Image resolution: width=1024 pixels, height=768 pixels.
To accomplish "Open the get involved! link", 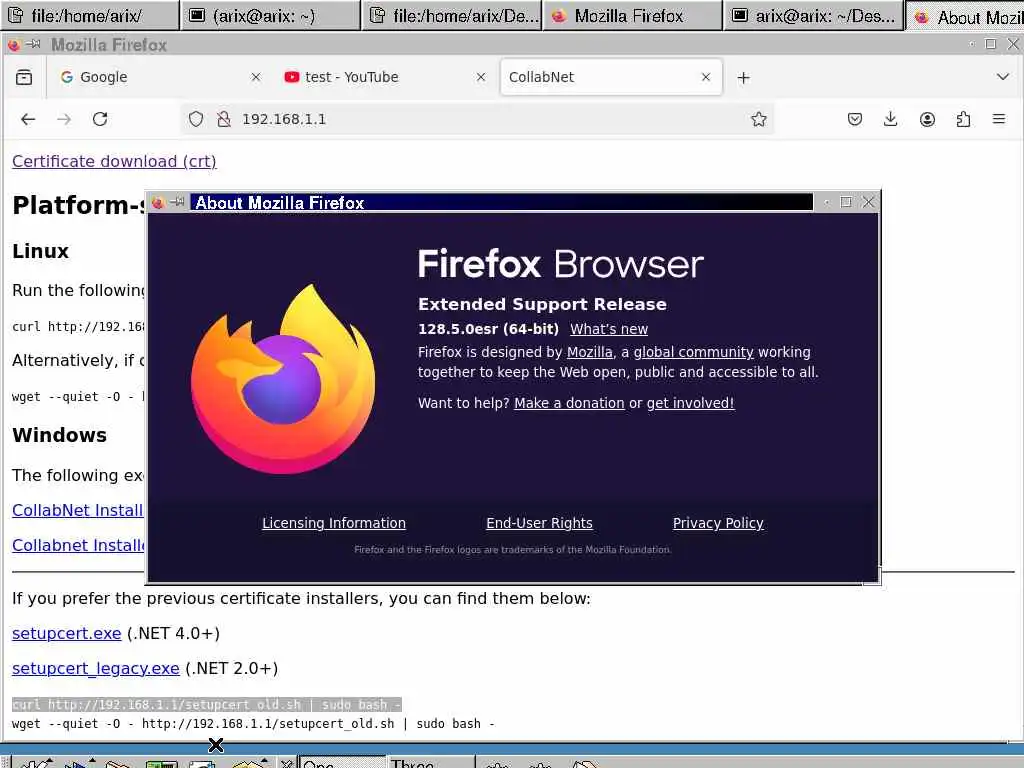I will click(x=690, y=403).
